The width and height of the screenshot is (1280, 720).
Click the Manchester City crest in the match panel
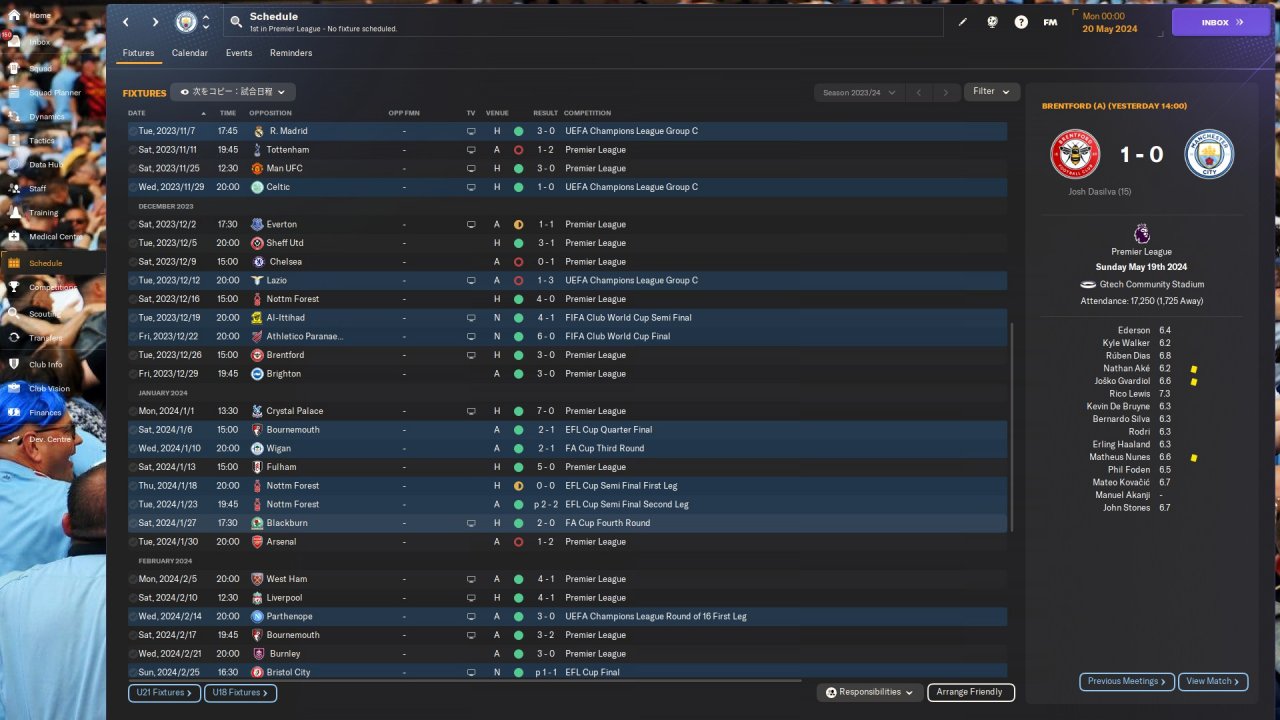pyautogui.click(x=1209, y=155)
